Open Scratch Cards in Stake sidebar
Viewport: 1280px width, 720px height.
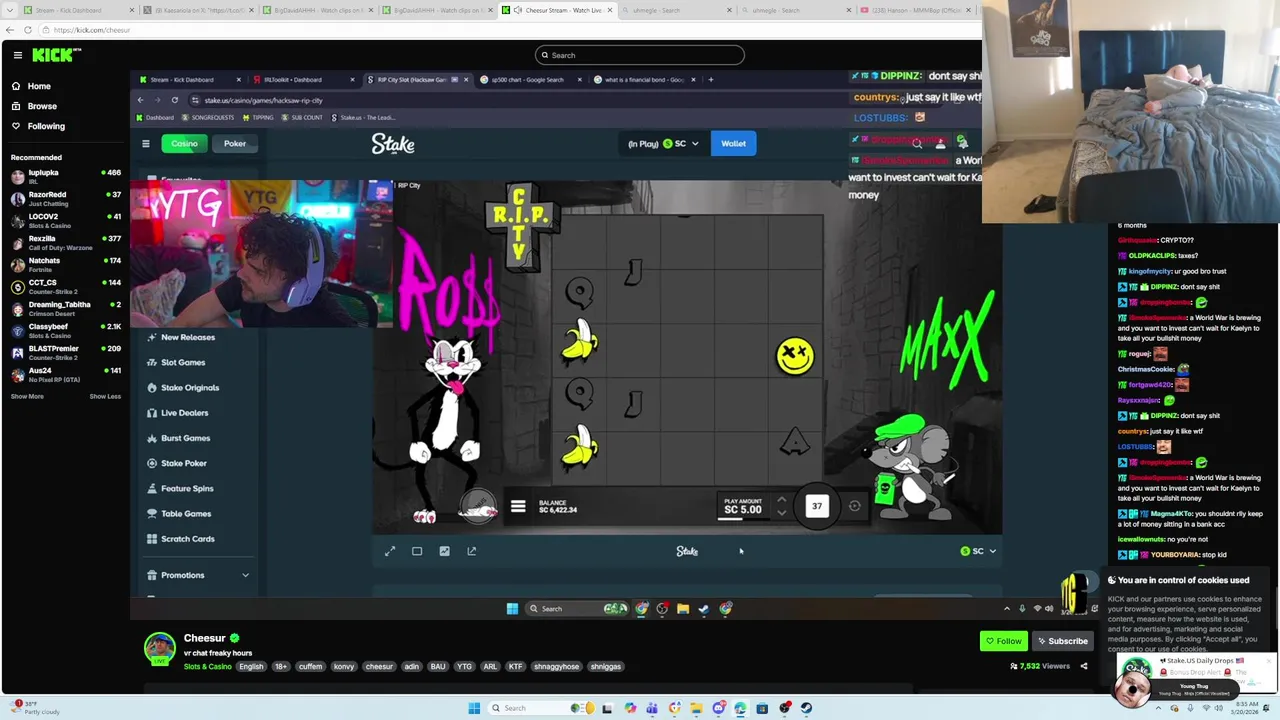tap(187, 539)
